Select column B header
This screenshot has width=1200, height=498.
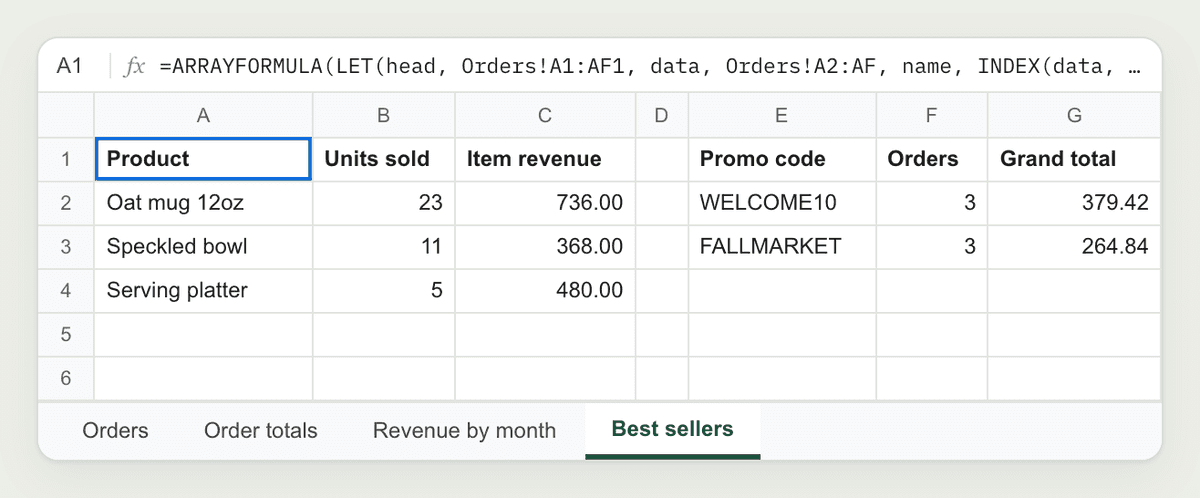pyautogui.click(x=383, y=116)
